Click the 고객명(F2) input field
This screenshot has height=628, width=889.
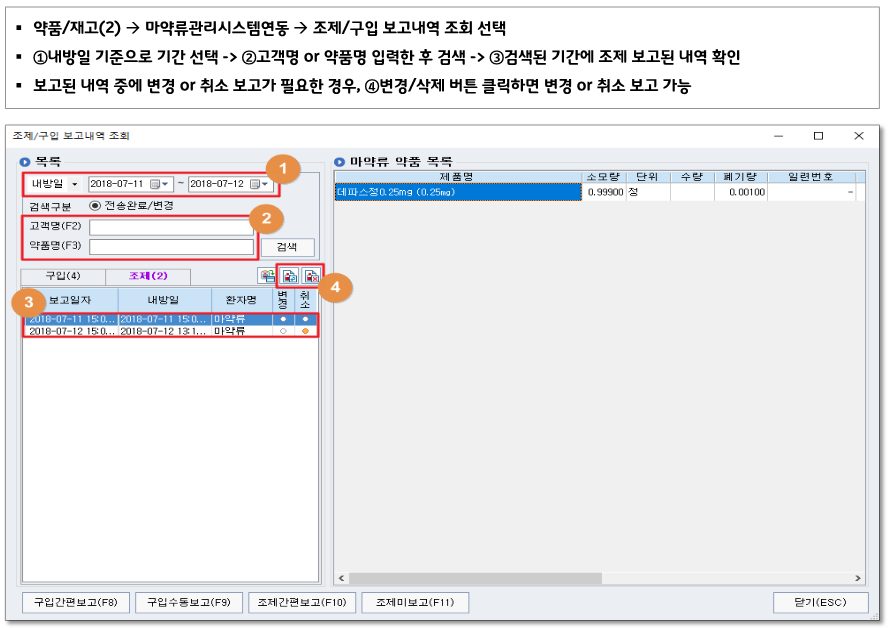(171, 227)
